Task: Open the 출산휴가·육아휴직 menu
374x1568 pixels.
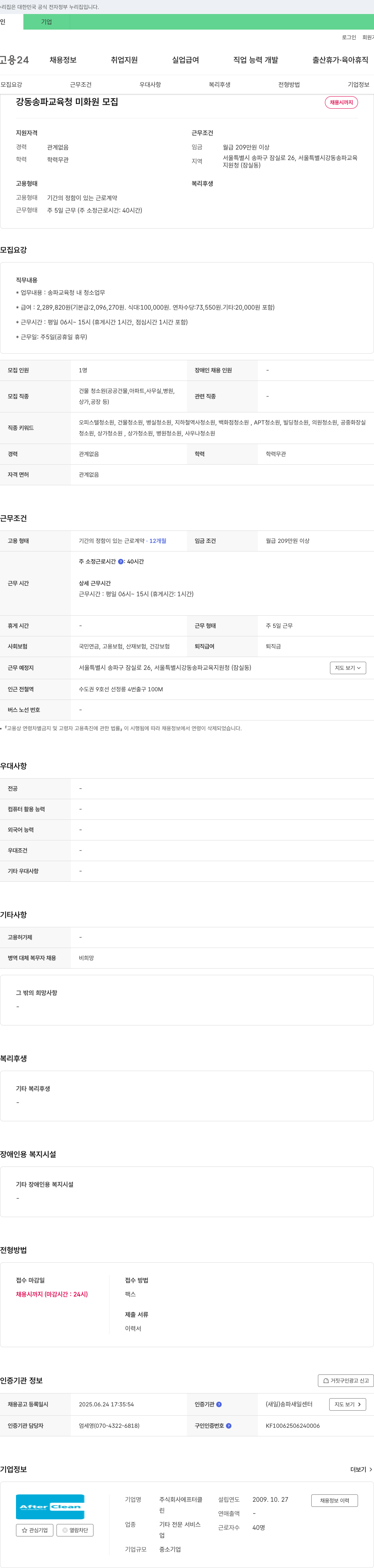Action: point(340,60)
